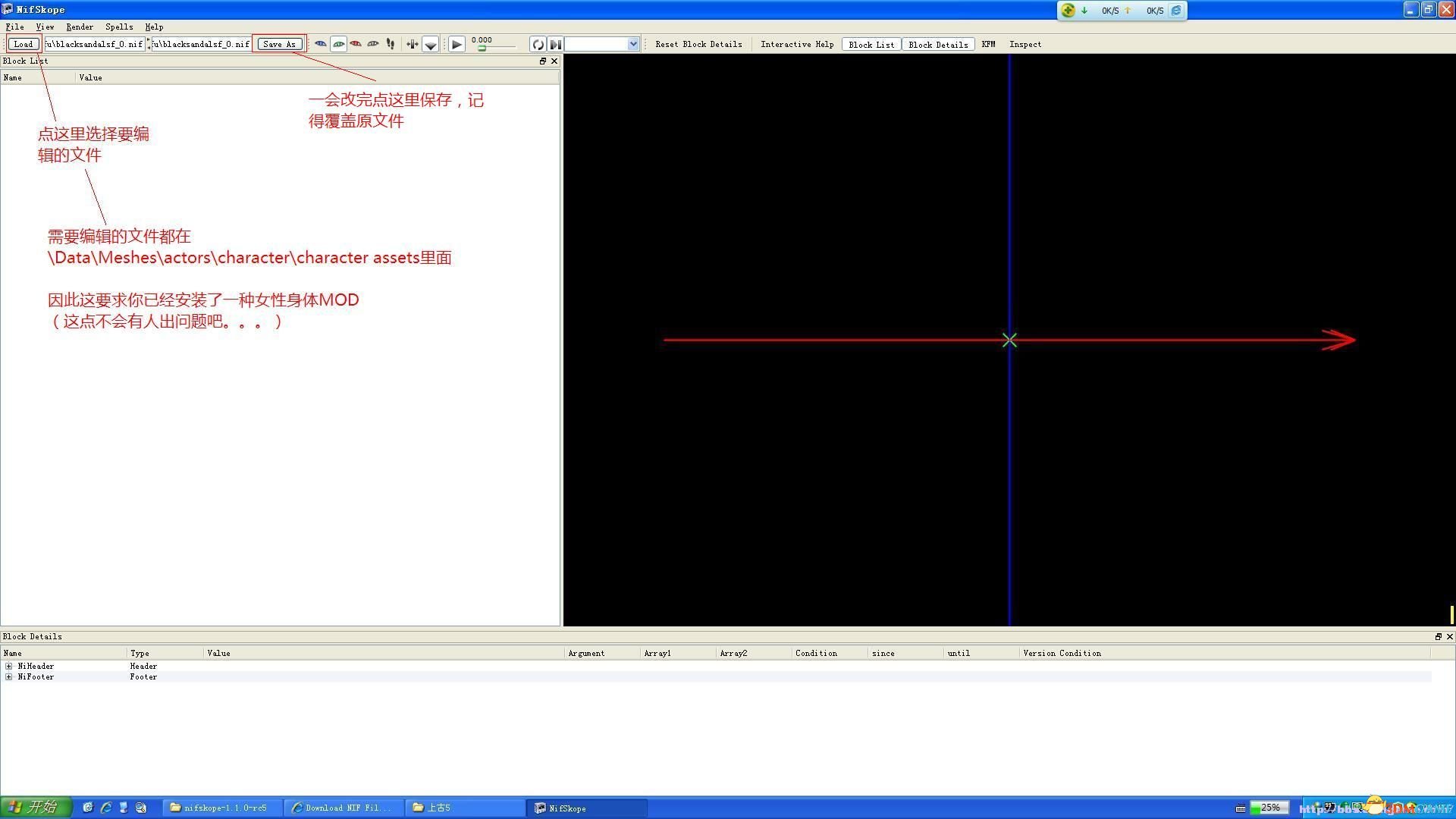Switch to the NifSkope taskbar item
Image resolution: width=1456 pixels, height=819 pixels.
coord(586,808)
